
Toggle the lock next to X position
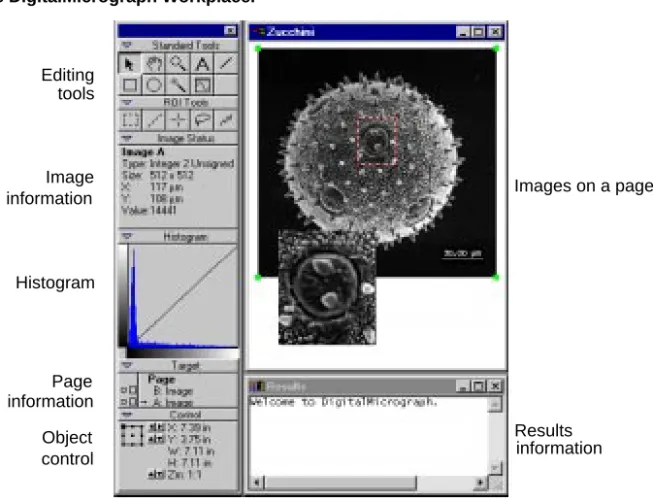[157, 427]
